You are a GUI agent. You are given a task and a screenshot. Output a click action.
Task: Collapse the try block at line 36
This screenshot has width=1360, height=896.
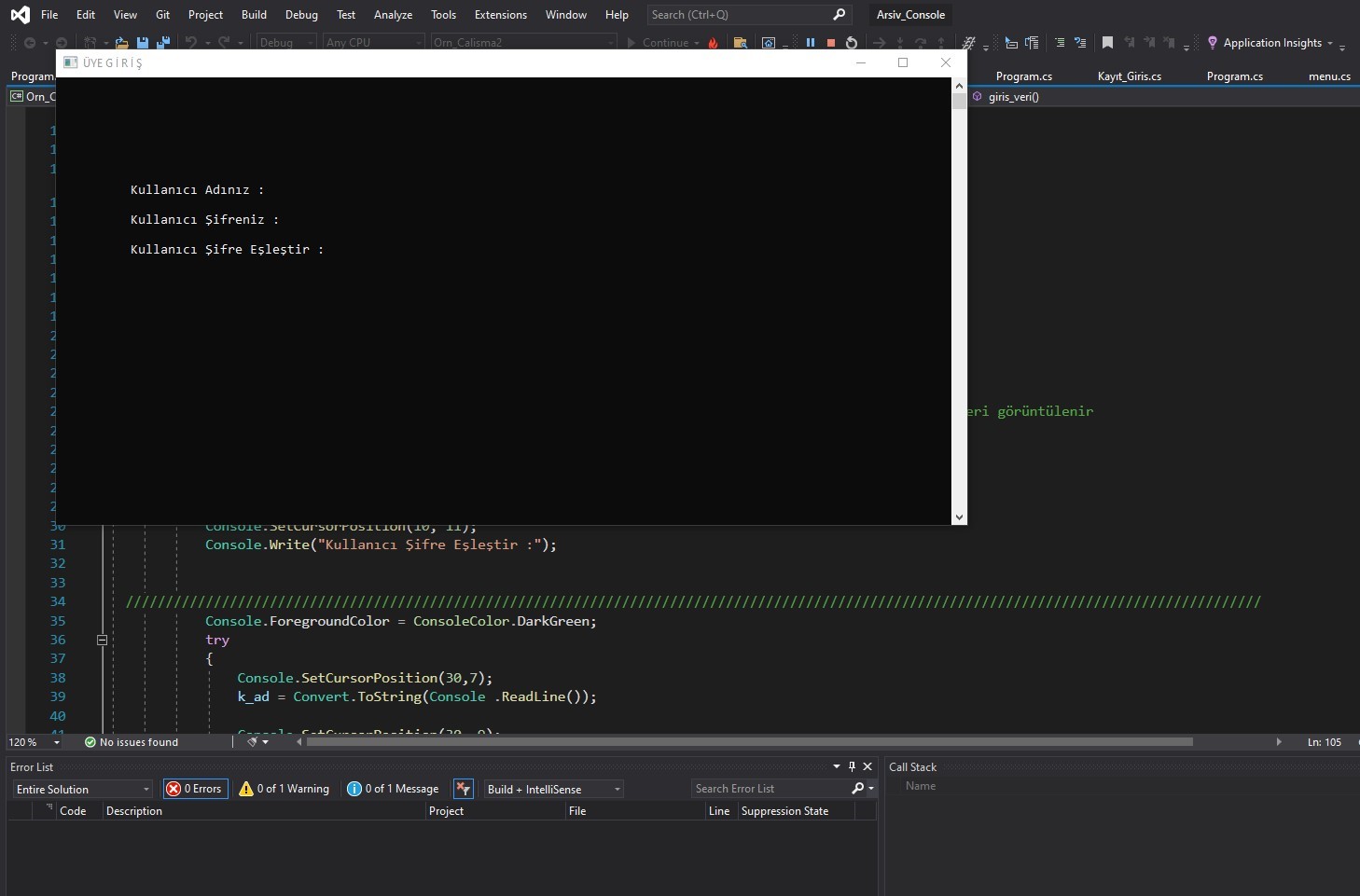(102, 640)
